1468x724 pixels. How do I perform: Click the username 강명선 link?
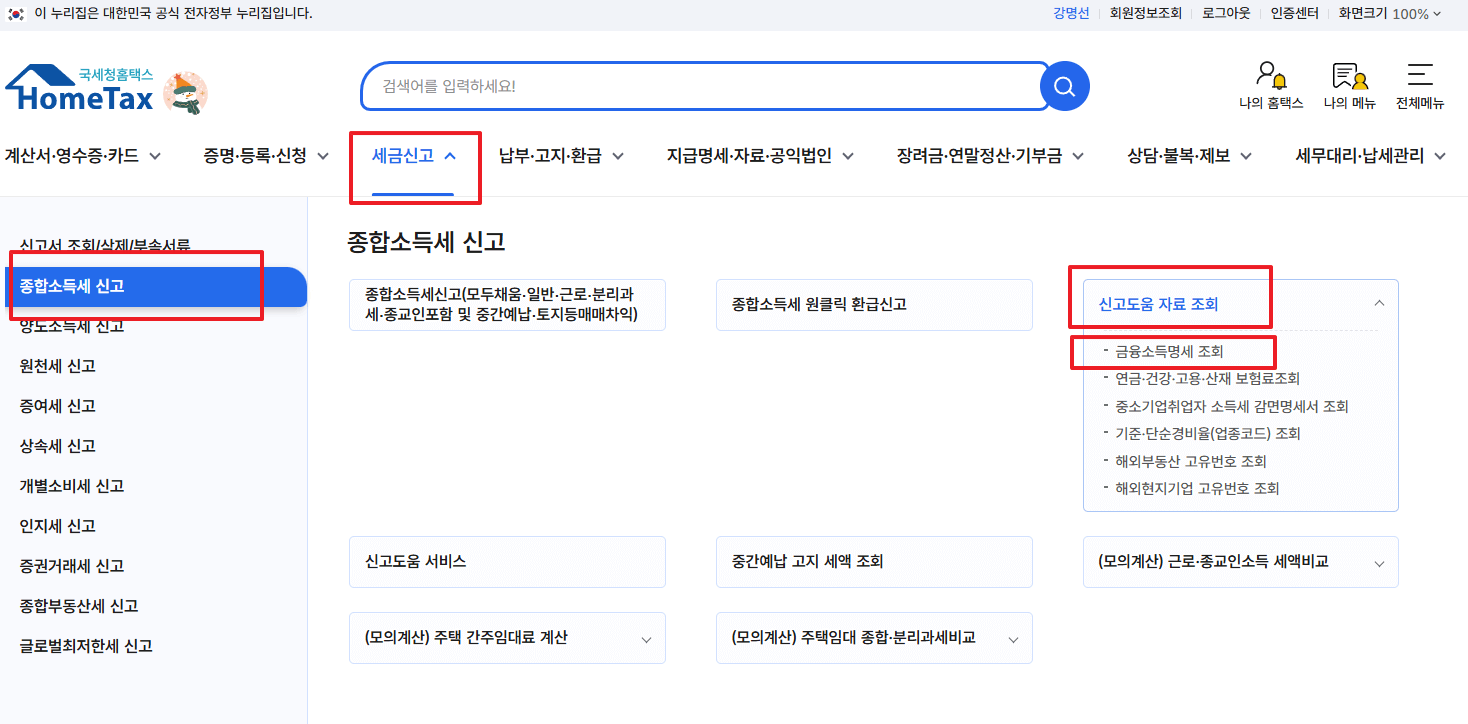pos(1071,13)
